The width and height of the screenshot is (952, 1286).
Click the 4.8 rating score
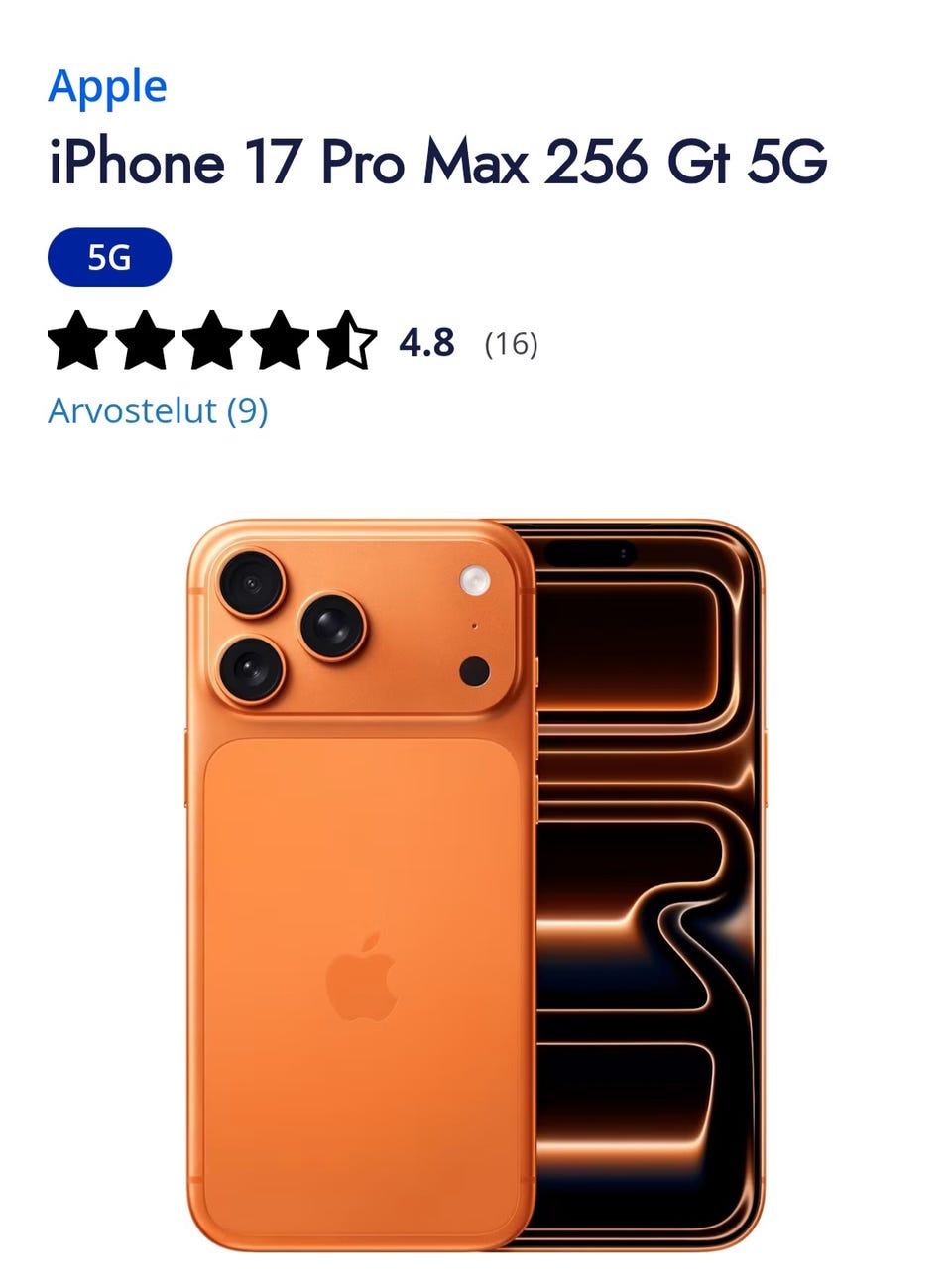[x=426, y=343]
